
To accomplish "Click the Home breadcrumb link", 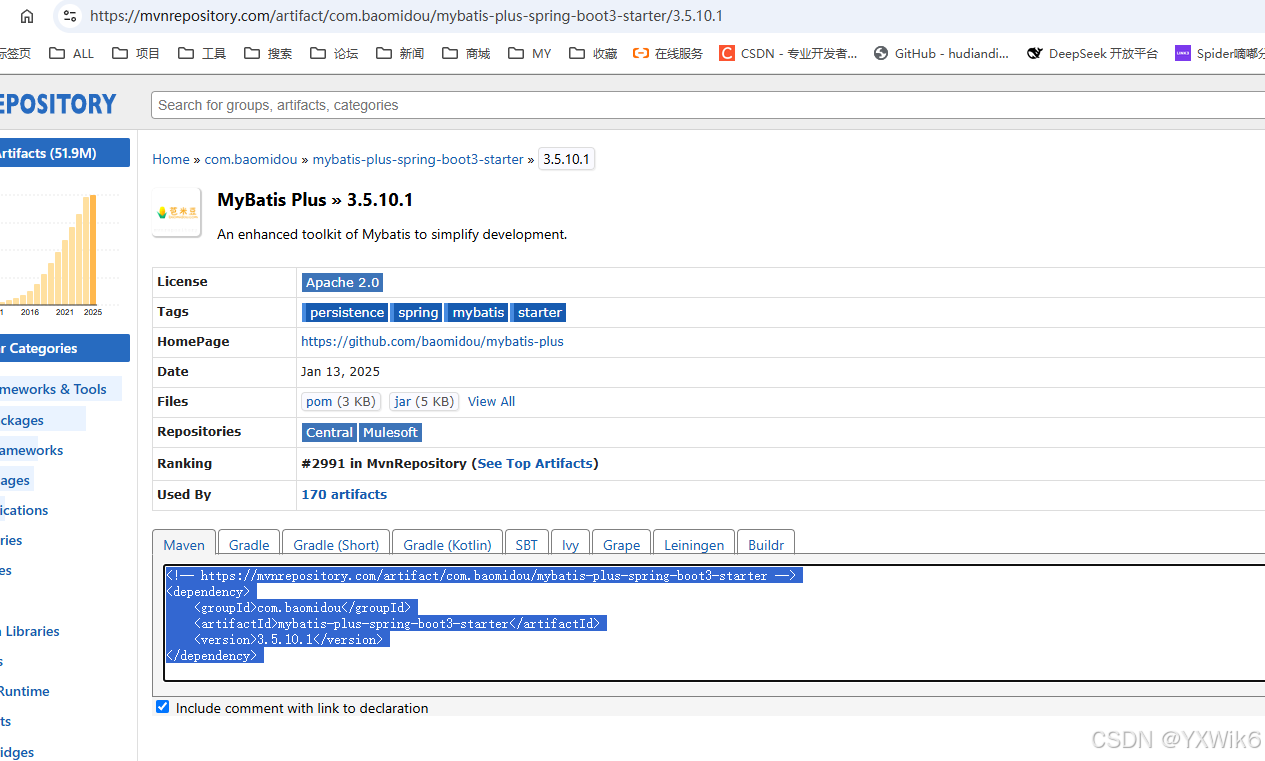I will 171,159.
